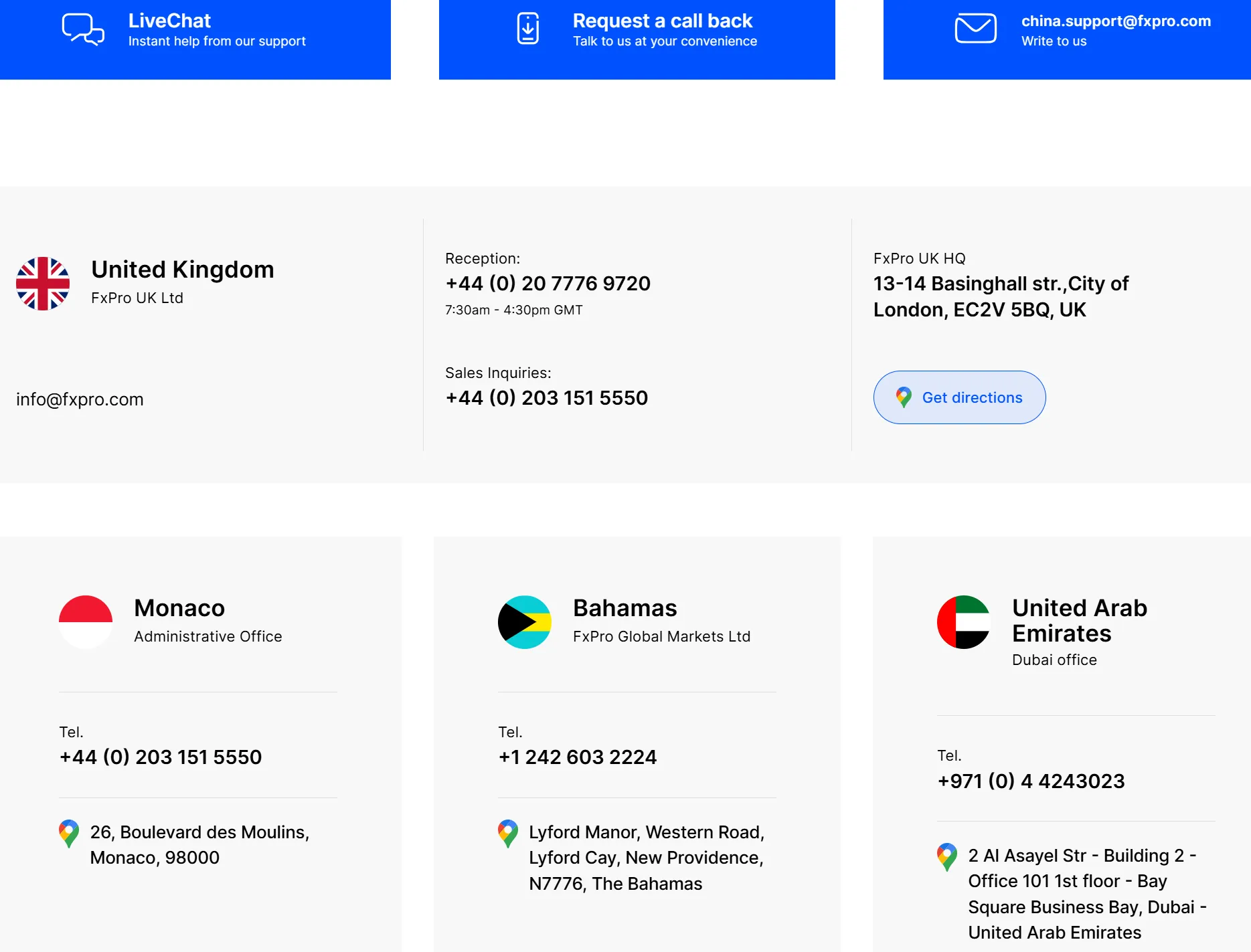Click the Bahamas flag icon
Screen dimensions: 1251x952
tap(525, 622)
